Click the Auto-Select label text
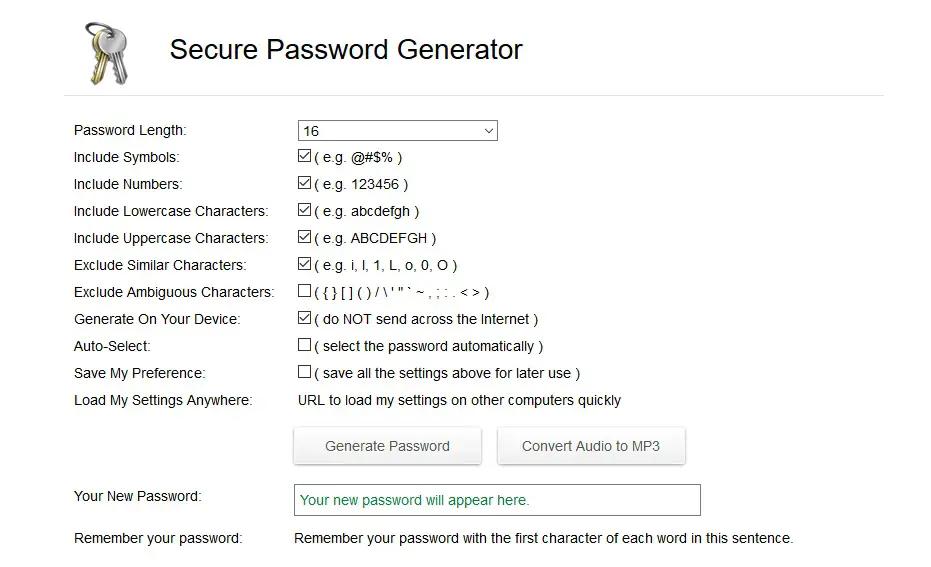The height and width of the screenshot is (567, 931). click(x=112, y=346)
